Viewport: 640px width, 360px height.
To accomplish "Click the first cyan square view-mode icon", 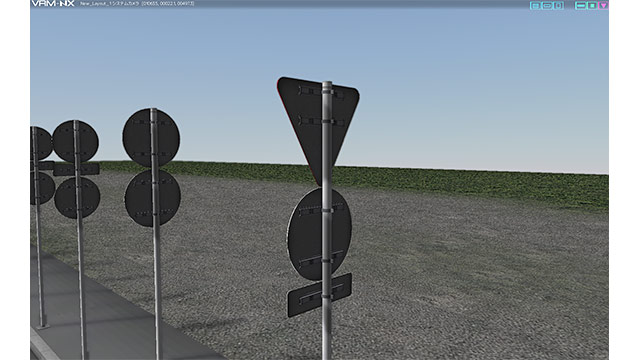I will 535,5.
